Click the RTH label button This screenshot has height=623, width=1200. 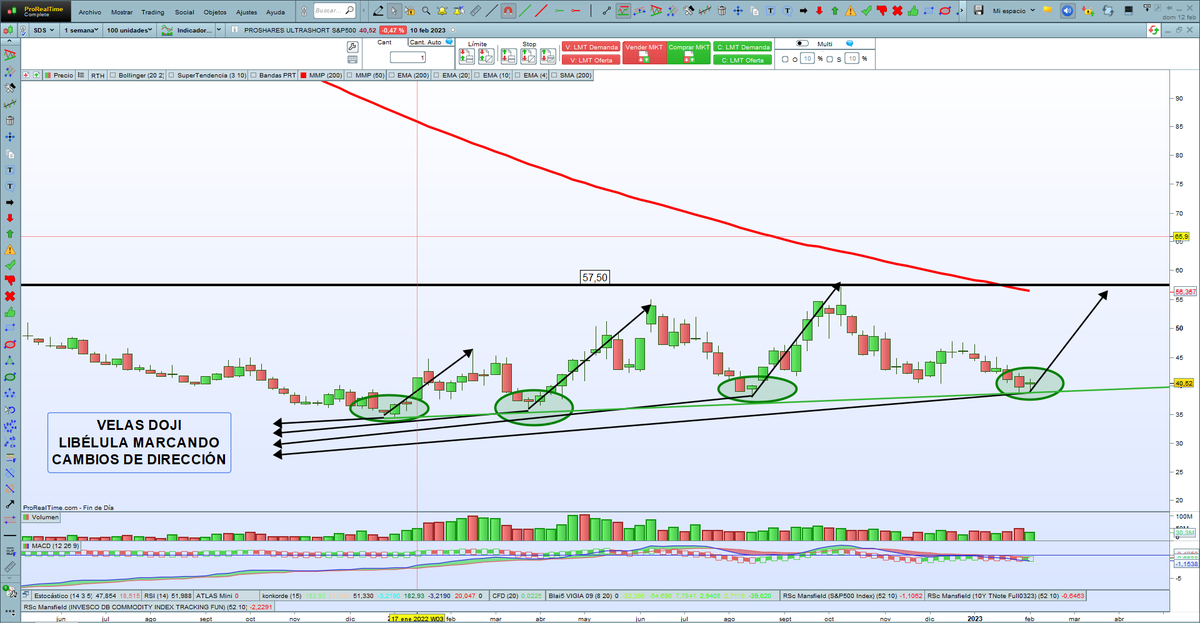click(98, 75)
